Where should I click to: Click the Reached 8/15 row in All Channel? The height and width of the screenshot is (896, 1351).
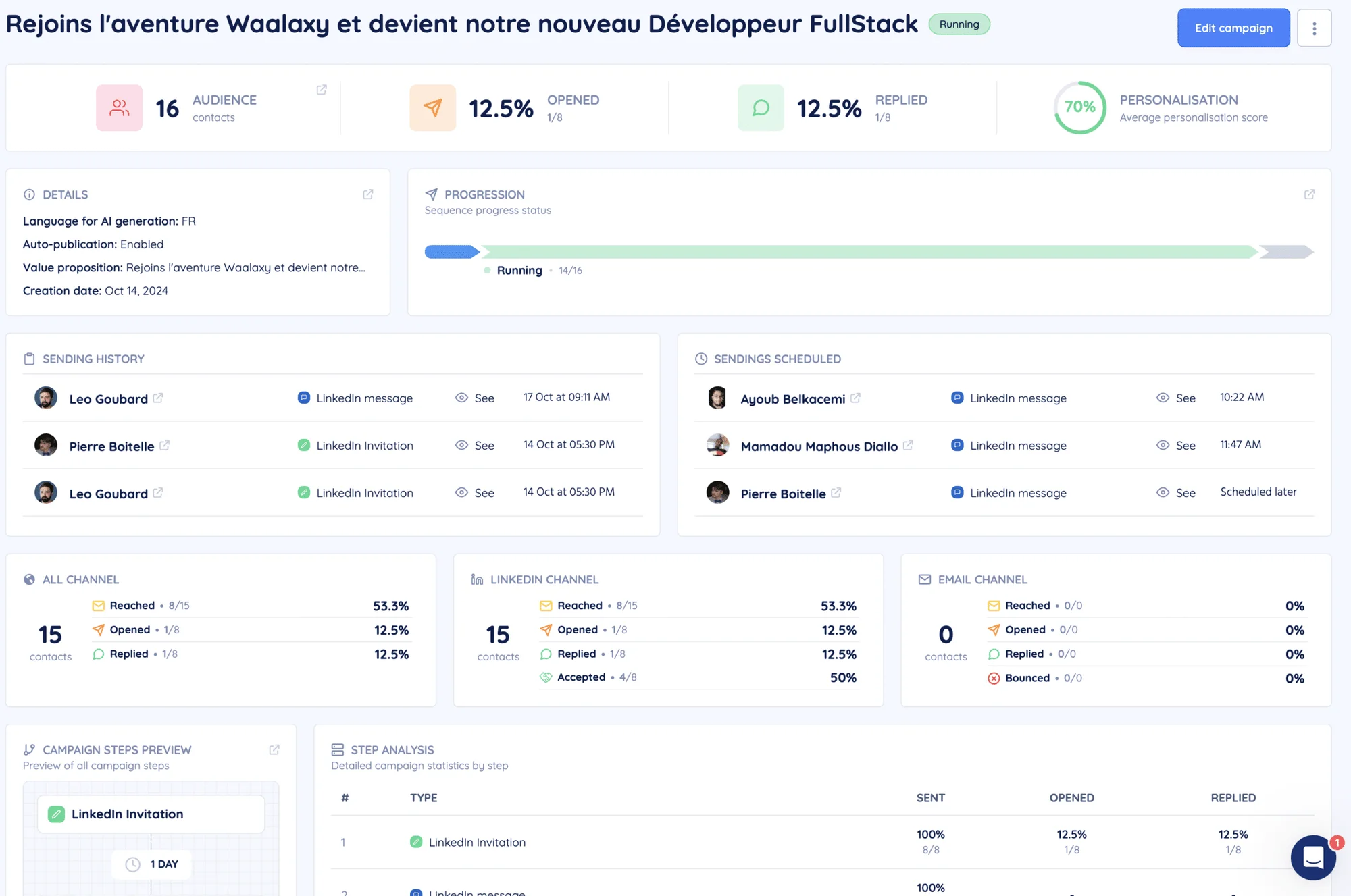point(251,606)
